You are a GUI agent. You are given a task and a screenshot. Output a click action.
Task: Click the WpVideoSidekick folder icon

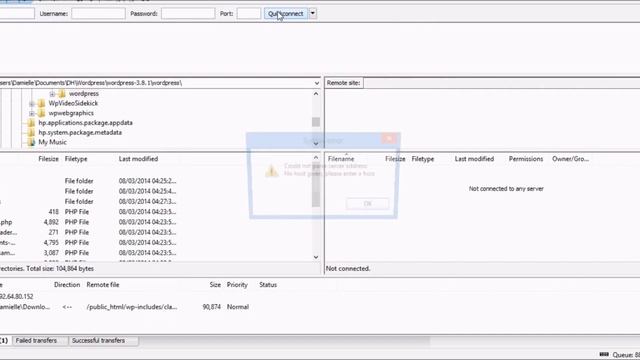pyautogui.click(x=41, y=103)
